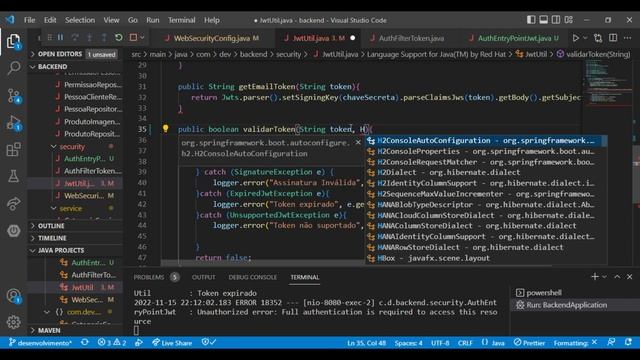Image resolution: width=640 pixels, height=360 pixels.
Task: Select HBox suggestion from autocomplete list
Action: [x=484, y=258]
